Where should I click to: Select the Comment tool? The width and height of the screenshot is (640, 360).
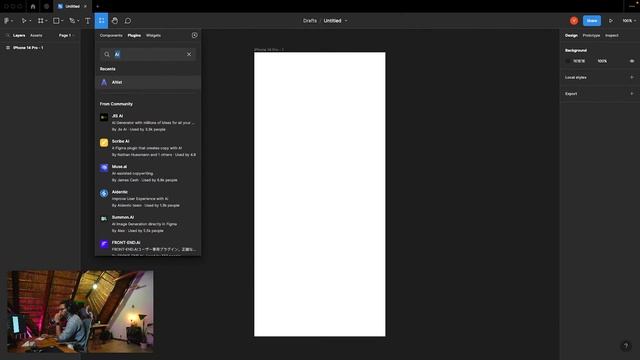click(128, 20)
